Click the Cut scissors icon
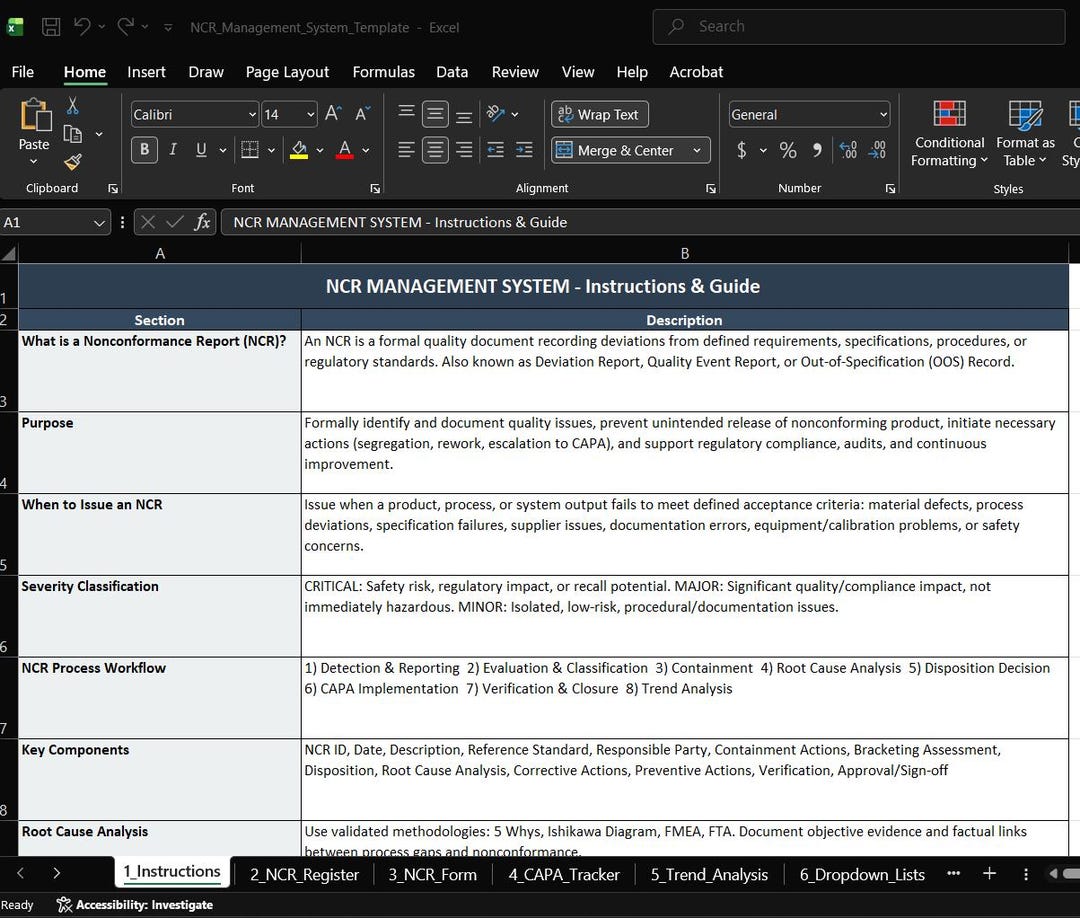The width and height of the screenshot is (1080, 918). (x=72, y=106)
